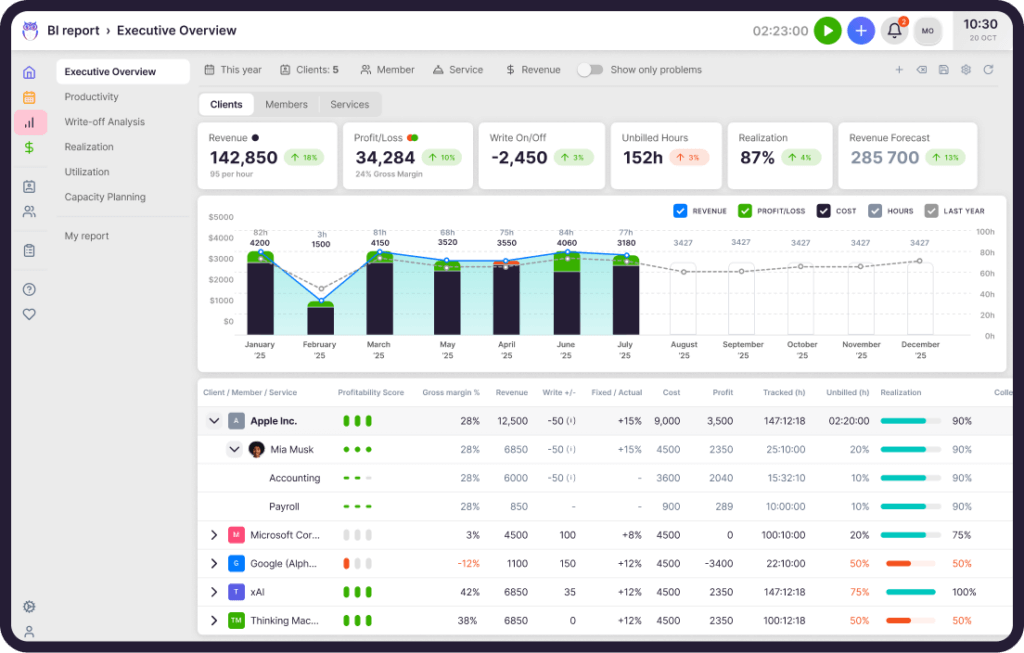Click the refresh icon in the filter bar

pyautogui.click(x=988, y=70)
